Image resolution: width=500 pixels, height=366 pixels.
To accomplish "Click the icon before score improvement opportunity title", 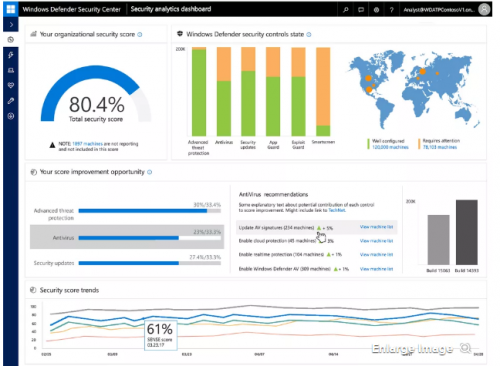I will pyautogui.click(x=33, y=172).
